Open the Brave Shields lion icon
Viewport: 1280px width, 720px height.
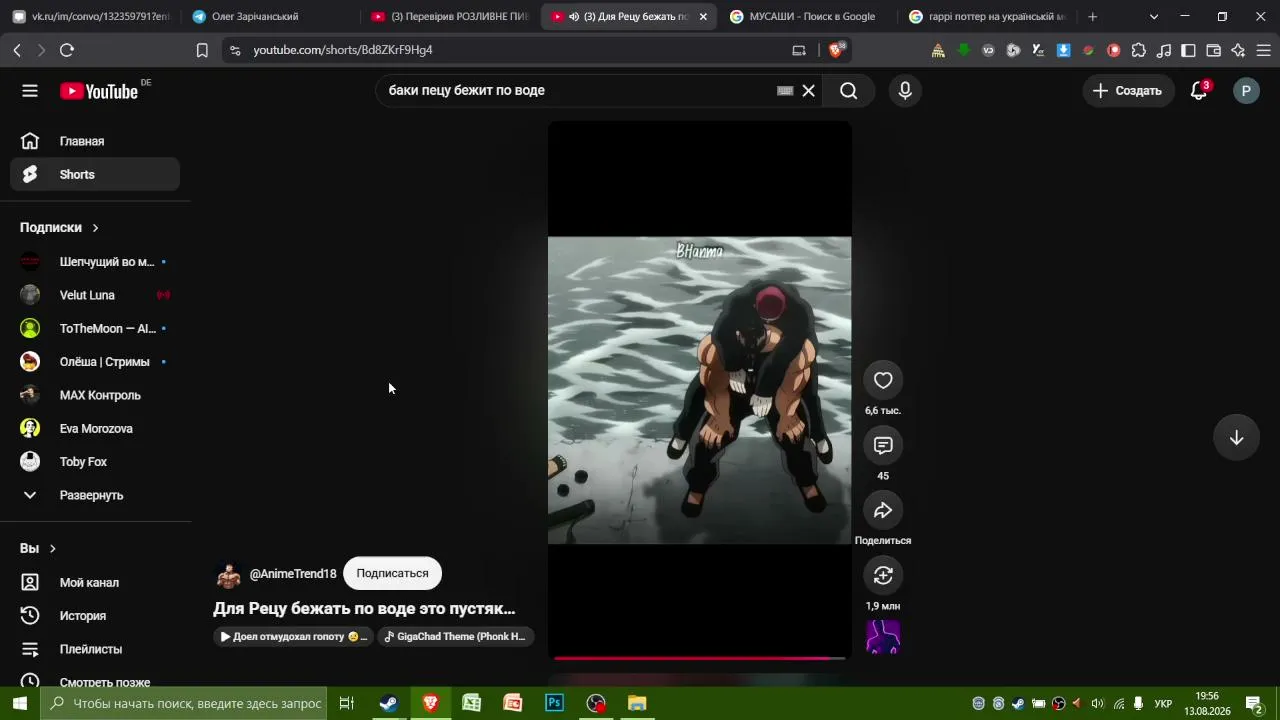[837, 50]
